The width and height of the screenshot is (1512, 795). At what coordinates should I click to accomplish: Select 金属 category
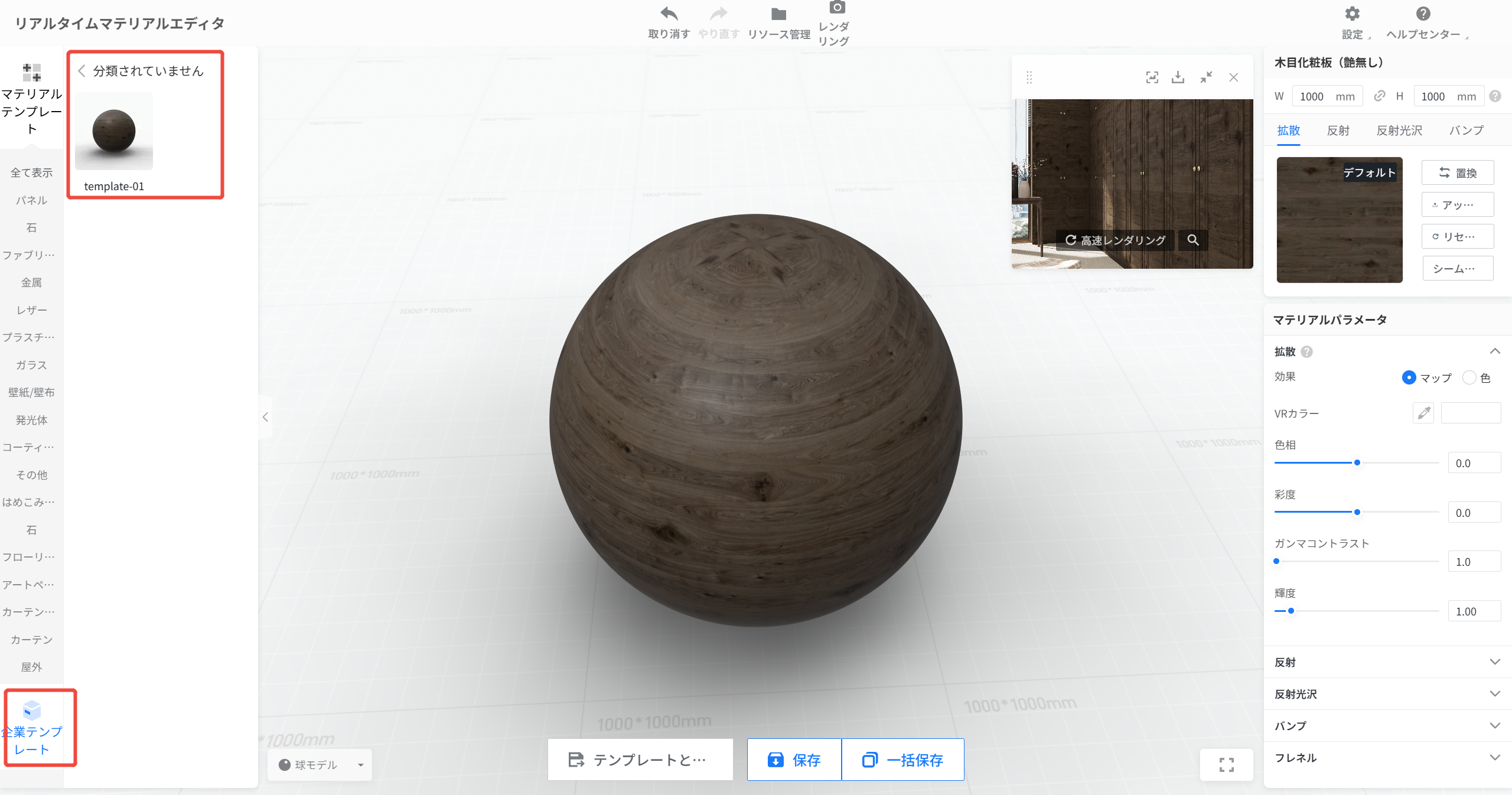coord(32,282)
